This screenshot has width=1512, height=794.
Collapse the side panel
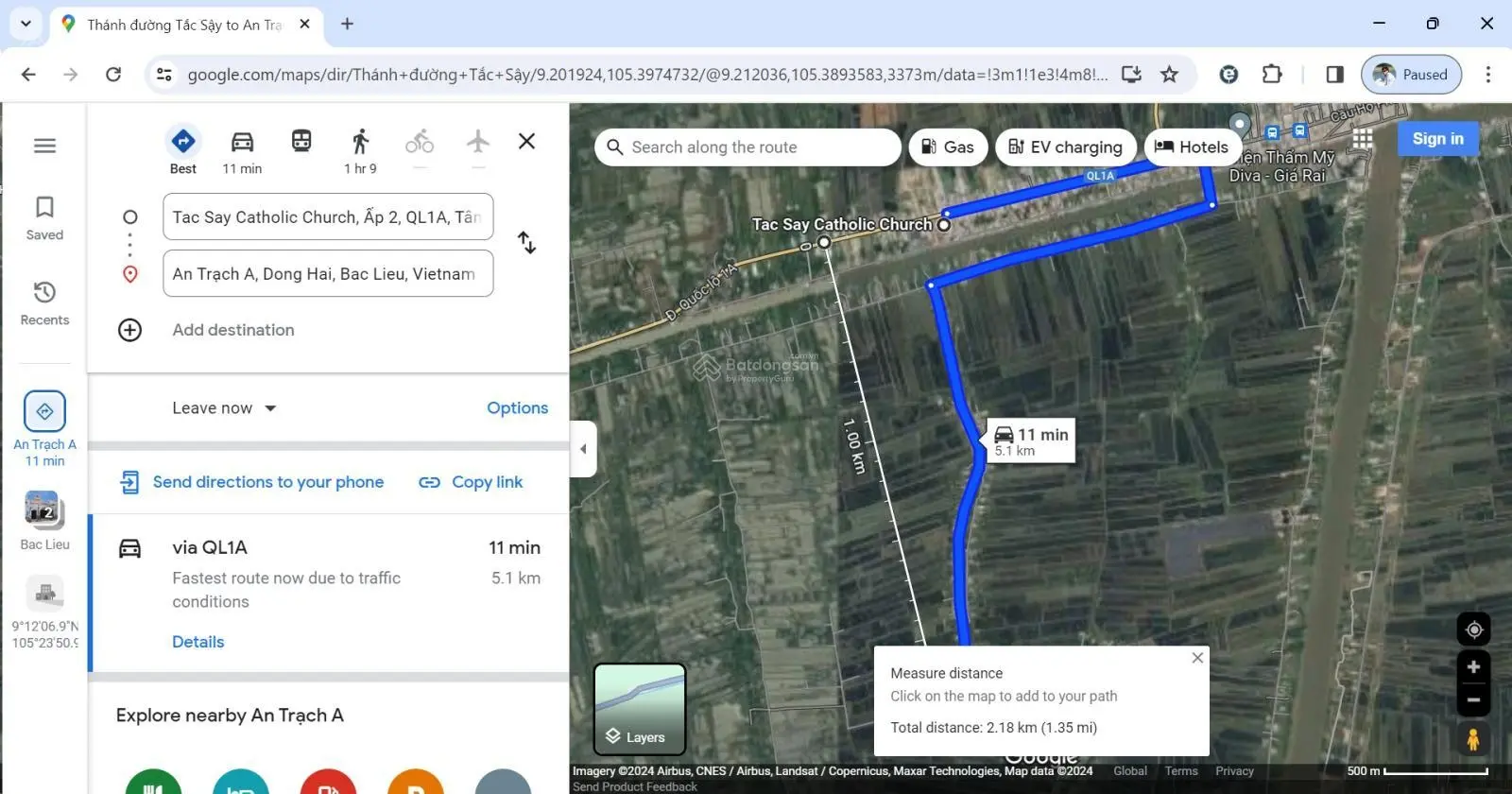tap(583, 449)
